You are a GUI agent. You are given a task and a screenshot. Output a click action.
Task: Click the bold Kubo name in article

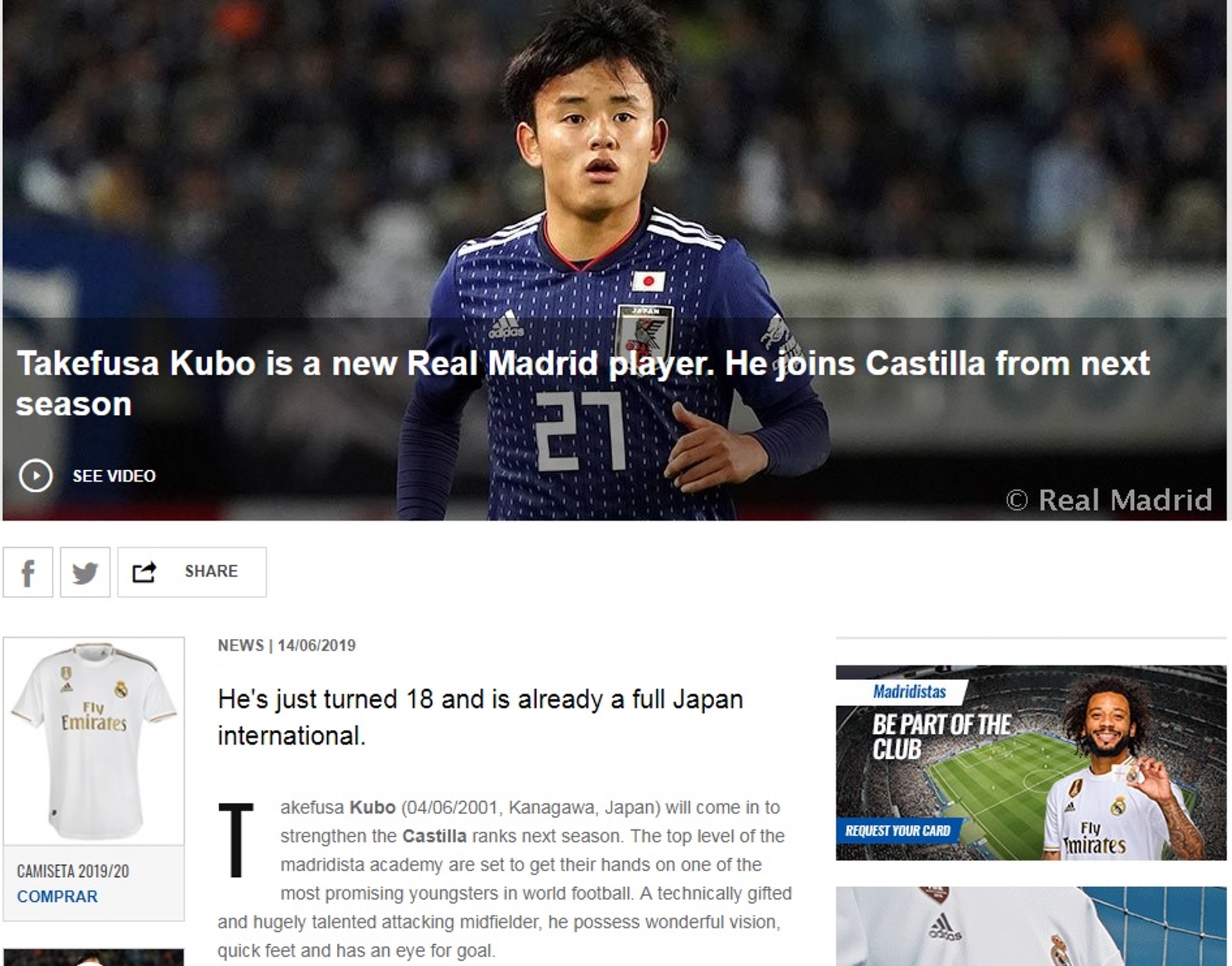pyautogui.click(x=372, y=807)
